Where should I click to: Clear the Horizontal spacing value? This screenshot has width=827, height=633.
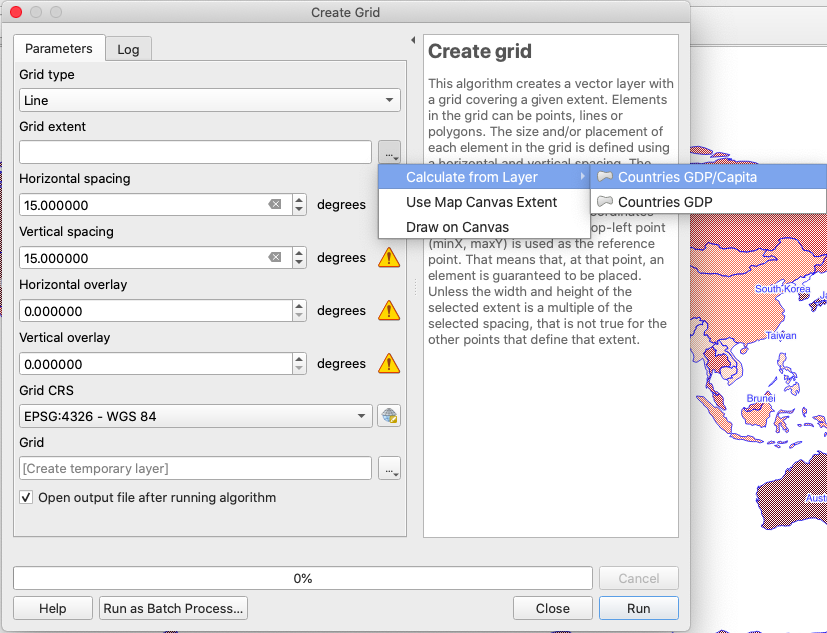pos(275,205)
